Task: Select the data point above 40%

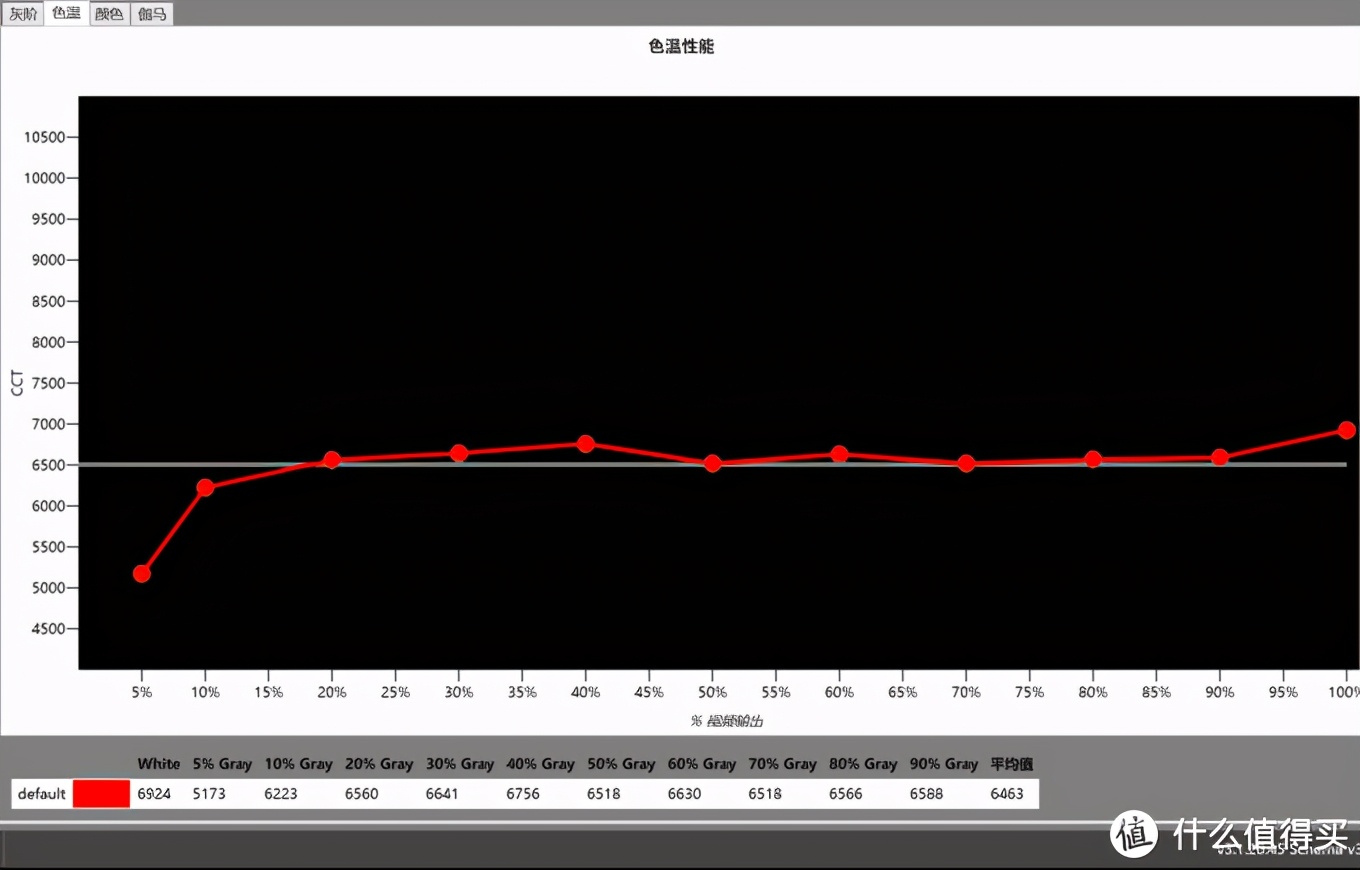Action: tap(585, 443)
